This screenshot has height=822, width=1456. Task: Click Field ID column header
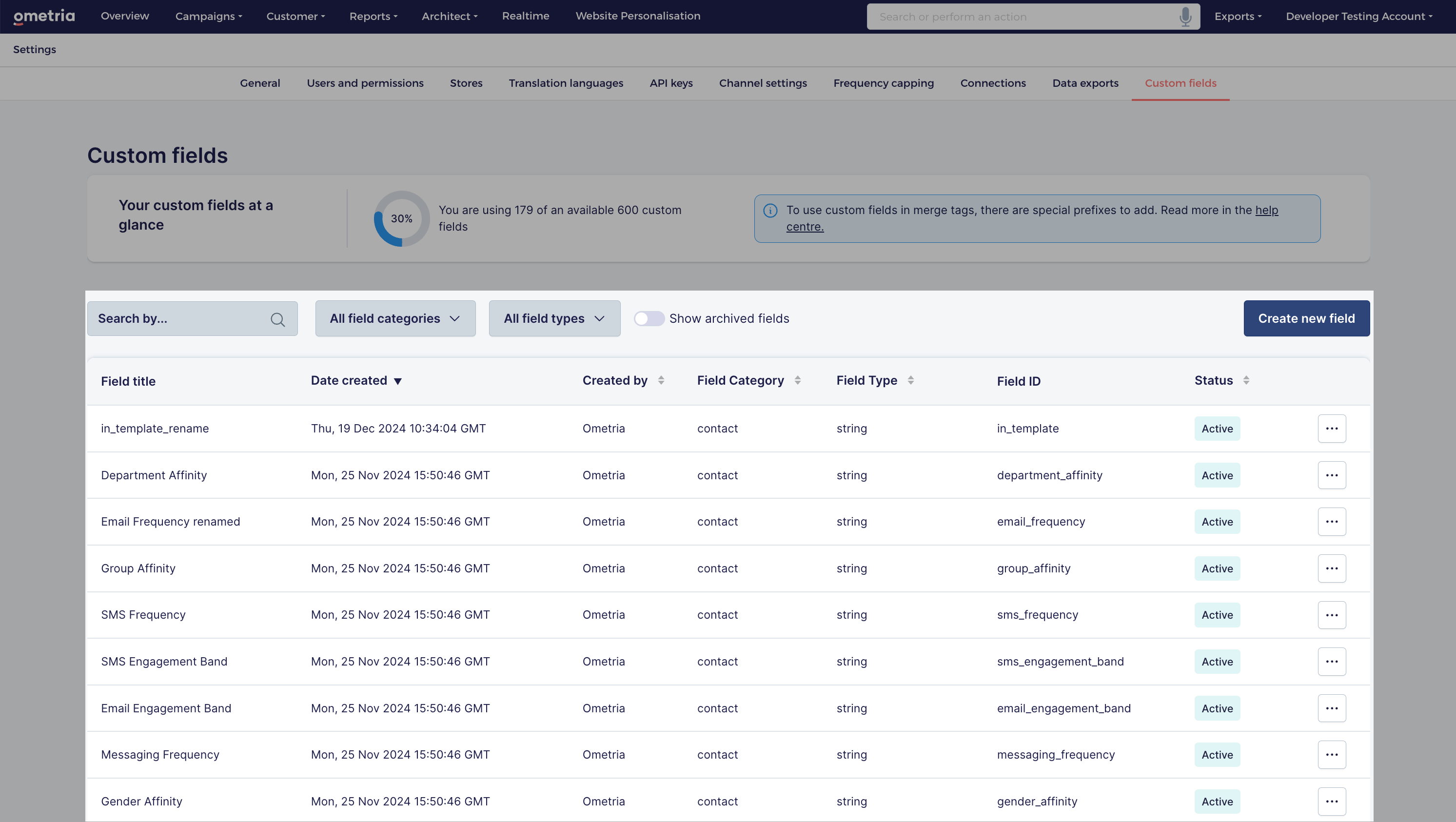point(1019,382)
